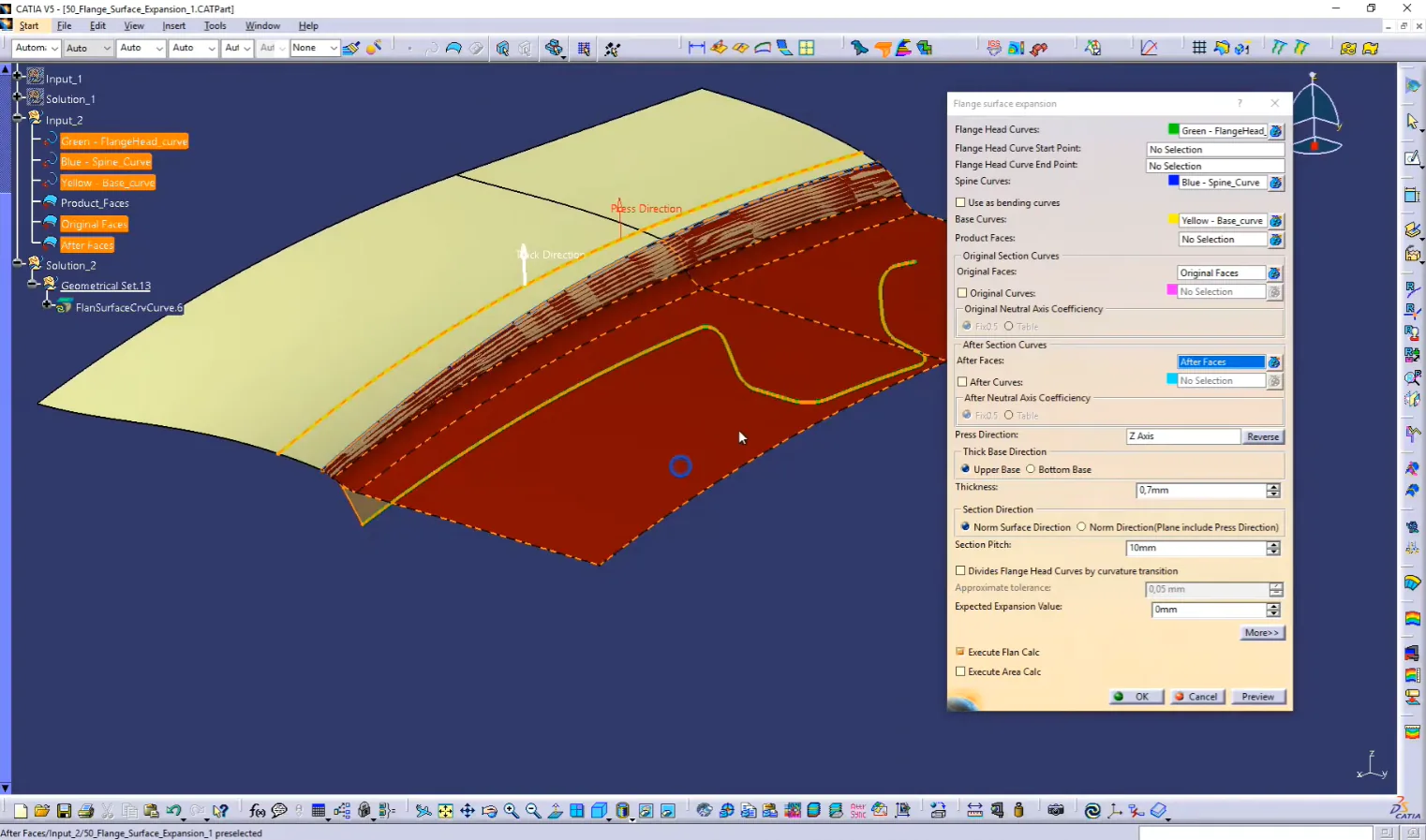Click the selector icon beside Flange Head Curves field
Viewport: 1426px width, 840px height.
1276,131
